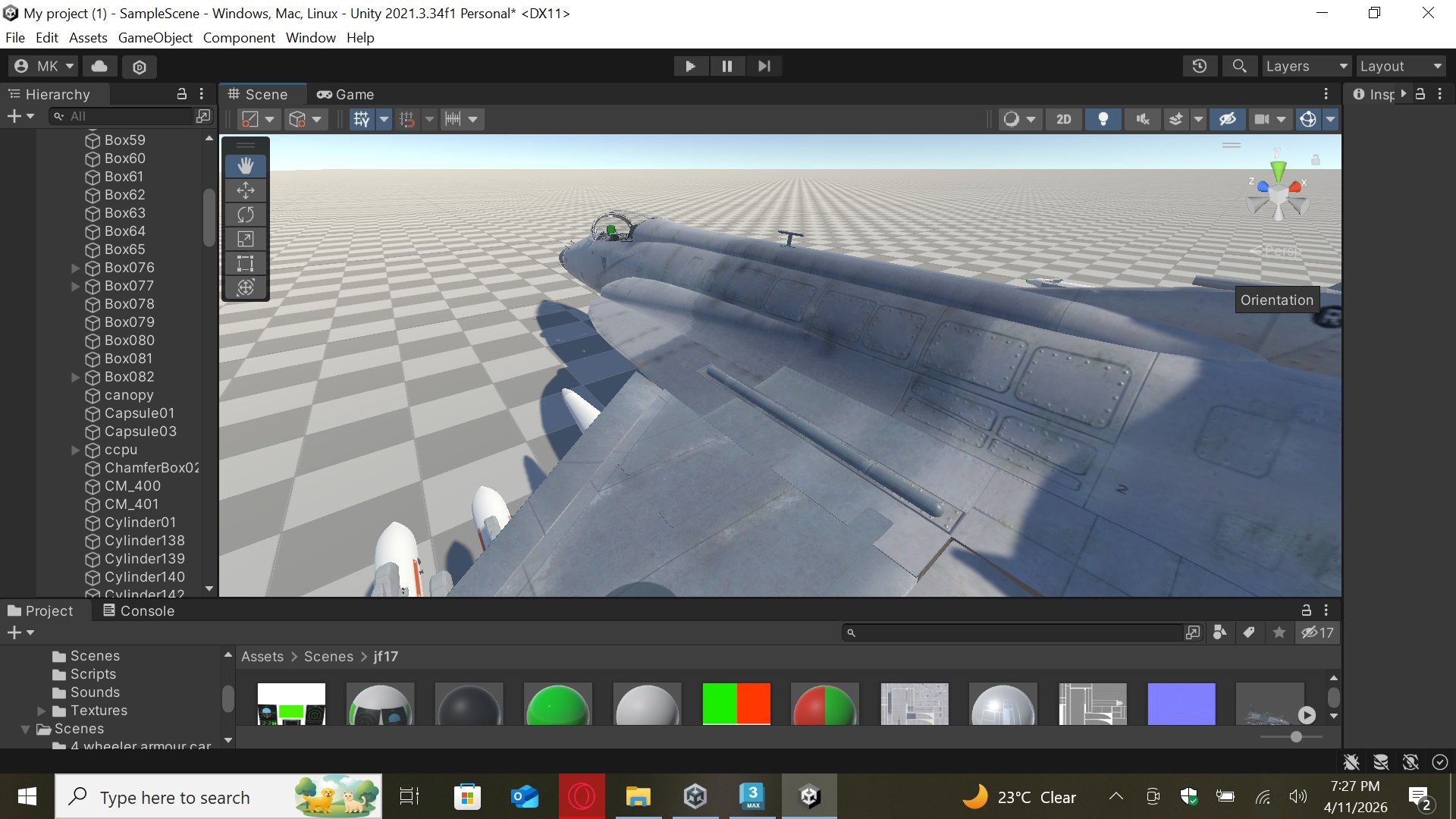Open Scripts folder in Project tree
Viewport: 1456px width, 819px height.
click(93, 674)
